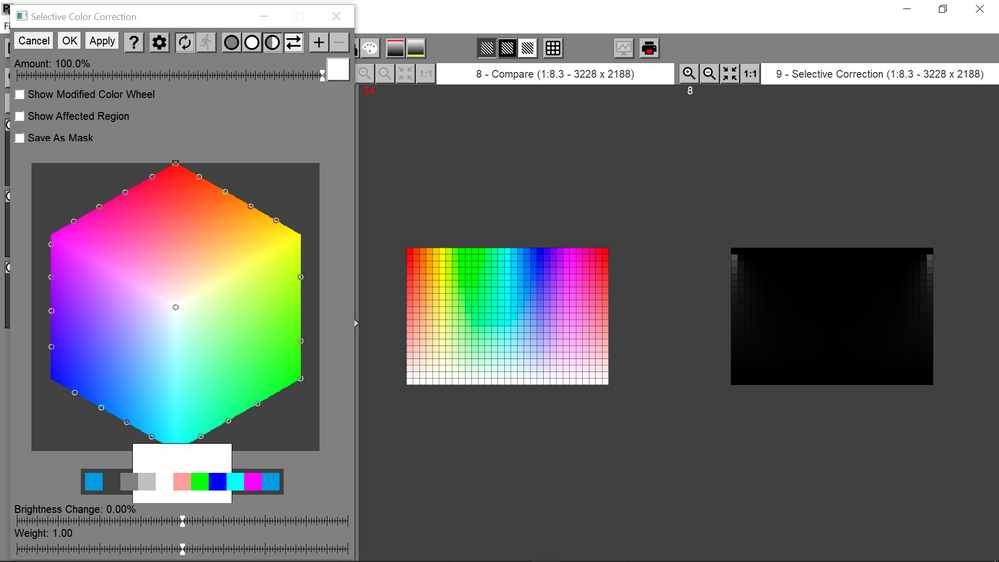
Task: Click the Weight slider handle
Action: tap(182, 548)
